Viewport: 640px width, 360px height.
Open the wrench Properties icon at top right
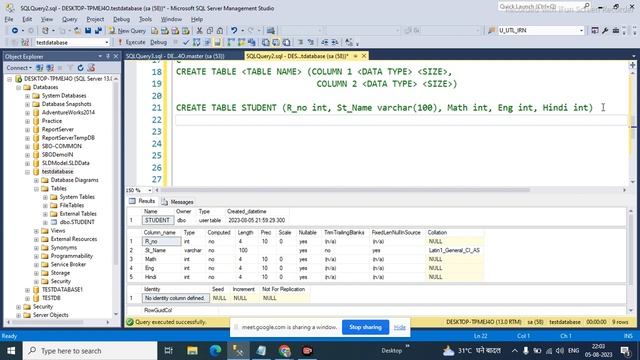(605, 31)
